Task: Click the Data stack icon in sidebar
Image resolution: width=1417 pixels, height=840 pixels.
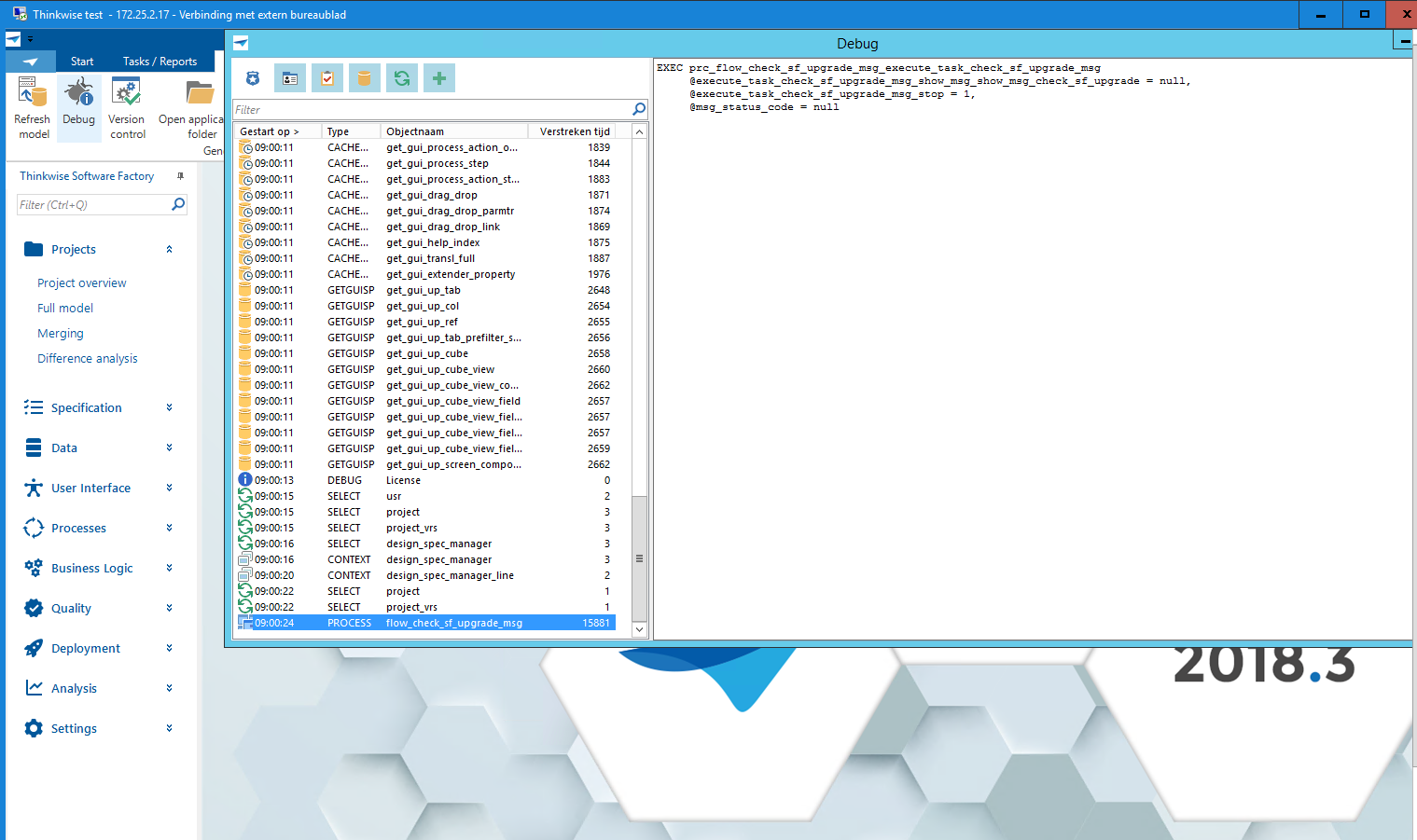Action: point(34,448)
